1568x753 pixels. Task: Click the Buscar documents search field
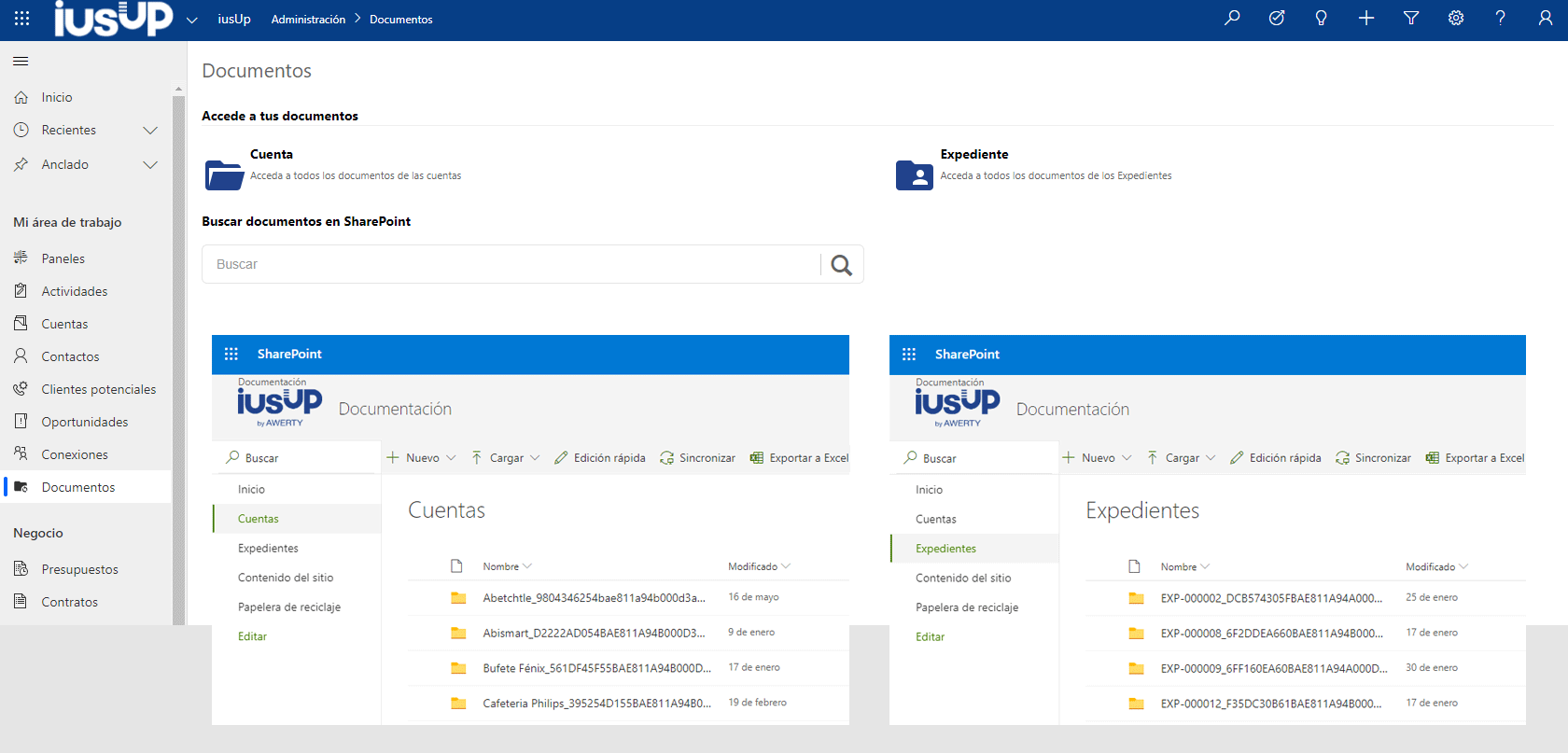511,264
